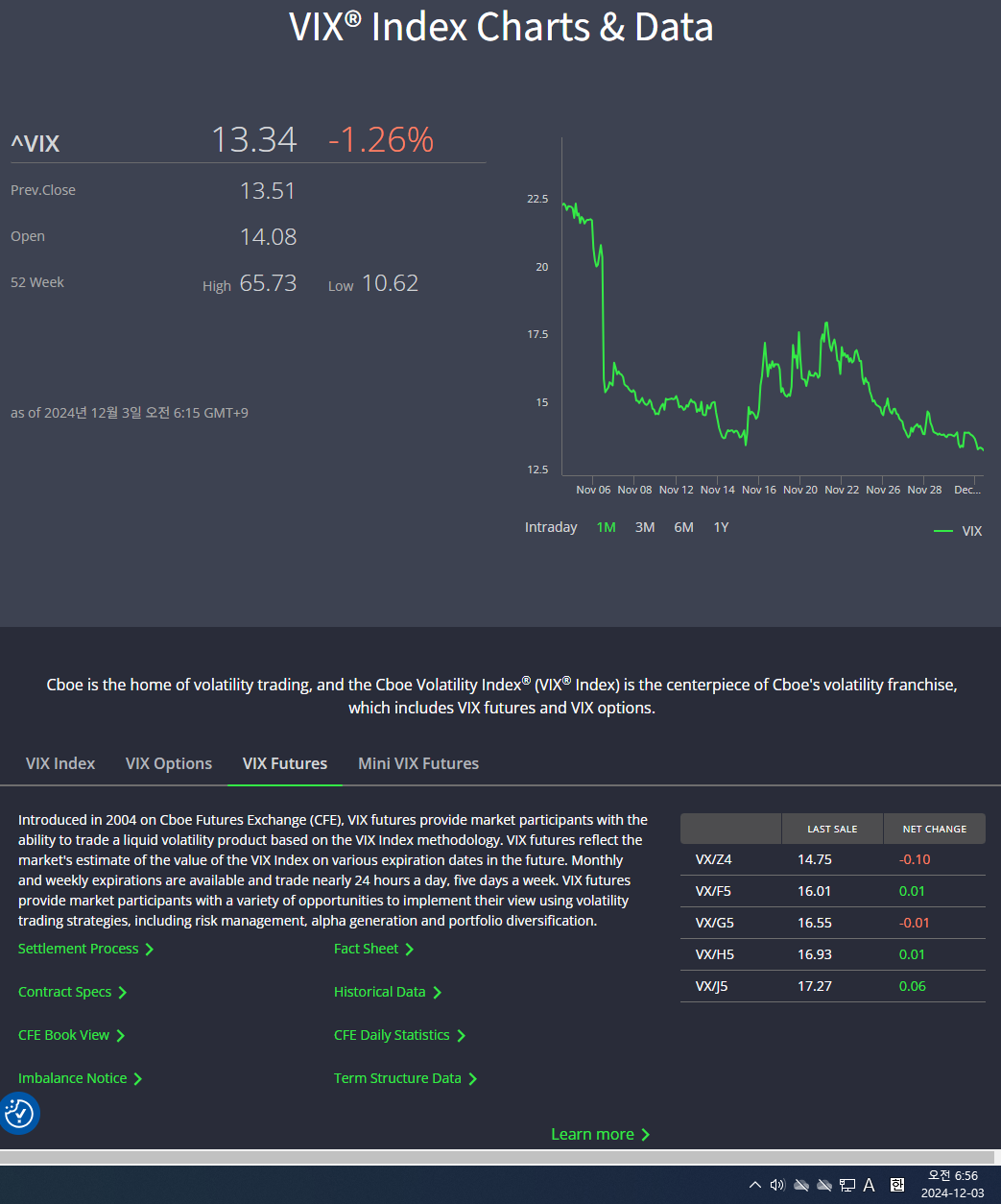Show hidden system tray icons chevron
The image size is (1001, 1204).
(x=754, y=1185)
